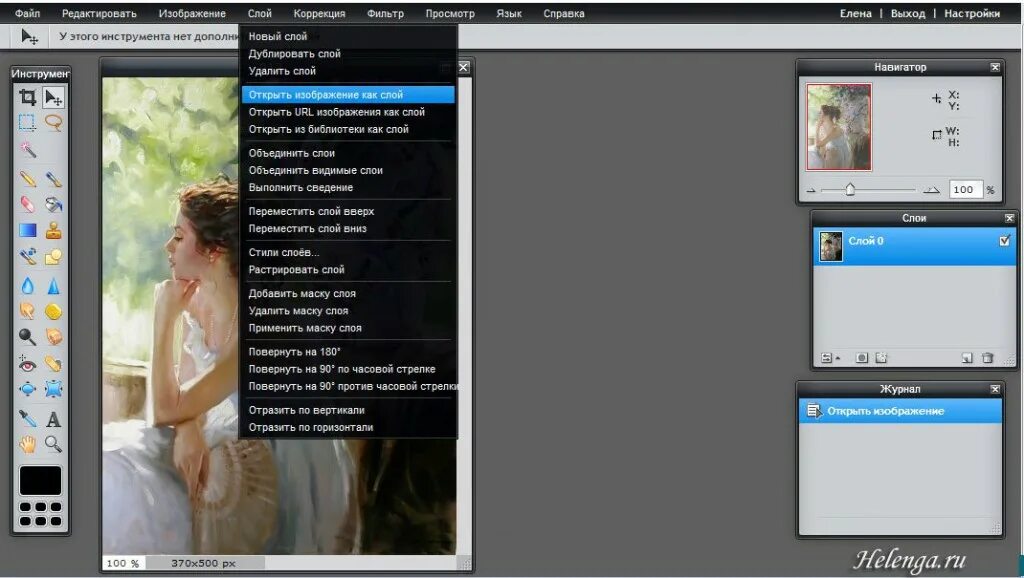The image size is (1024, 578).
Task: Open the color swatches grid below main color
Action: pos(40,514)
